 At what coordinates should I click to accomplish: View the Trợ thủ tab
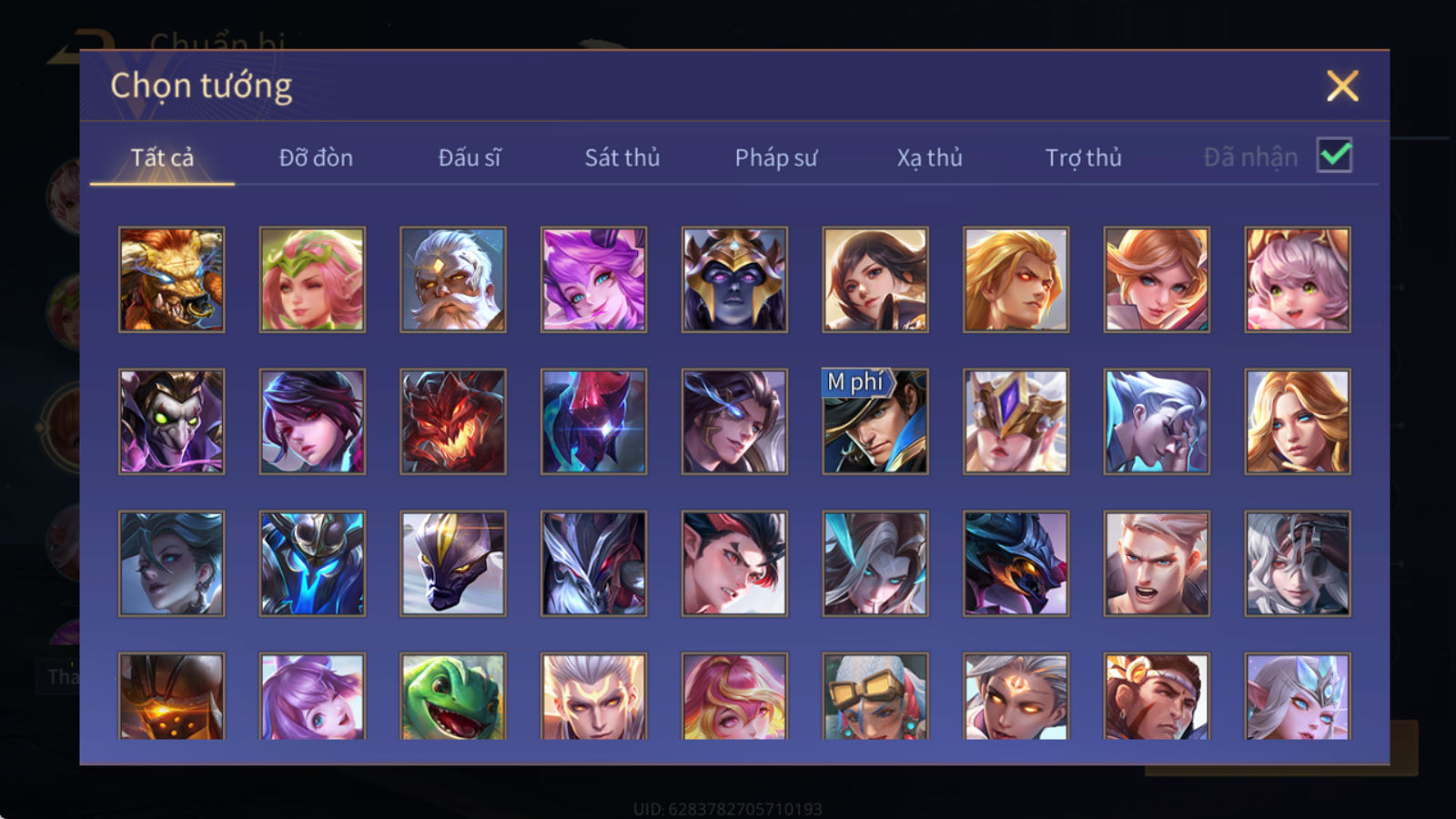(1083, 157)
